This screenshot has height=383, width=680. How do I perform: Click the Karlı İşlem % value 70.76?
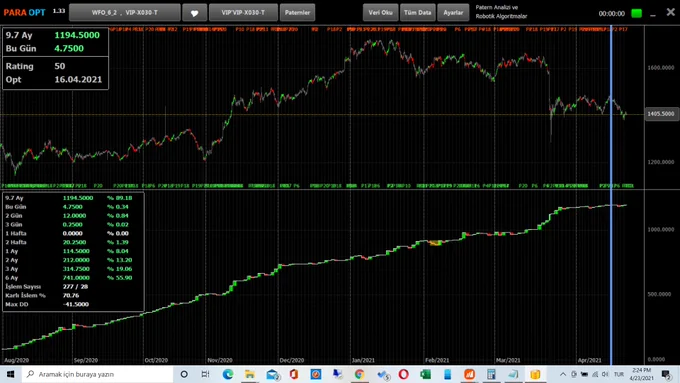(x=71, y=295)
